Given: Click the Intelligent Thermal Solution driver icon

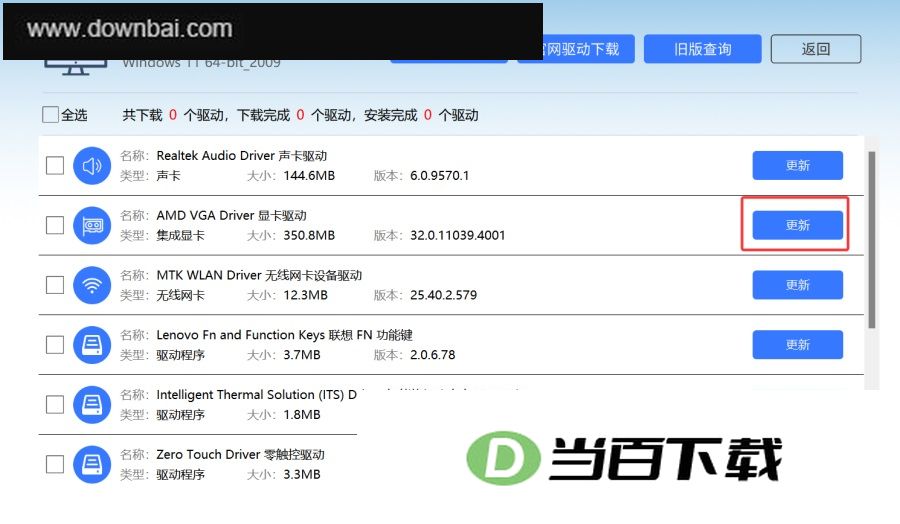Looking at the screenshot, I should pyautogui.click(x=92, y=405).
